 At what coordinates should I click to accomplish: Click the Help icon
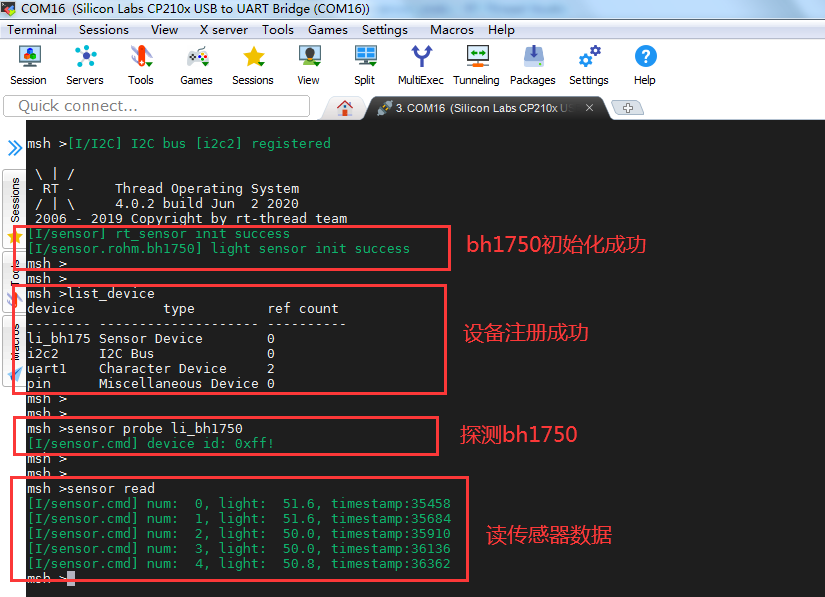(x=644, y=65)
